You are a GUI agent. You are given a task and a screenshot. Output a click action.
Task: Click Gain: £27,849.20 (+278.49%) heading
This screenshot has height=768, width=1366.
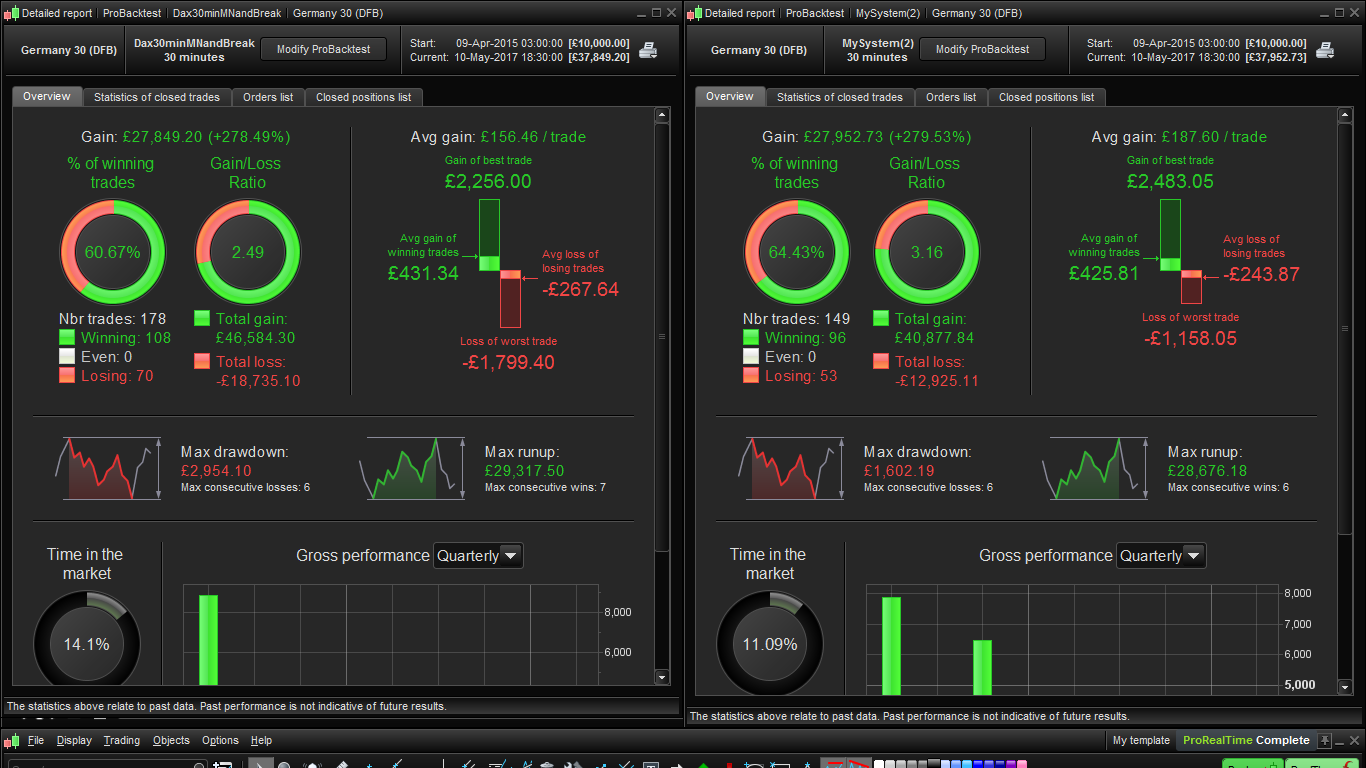coord(185,137)
